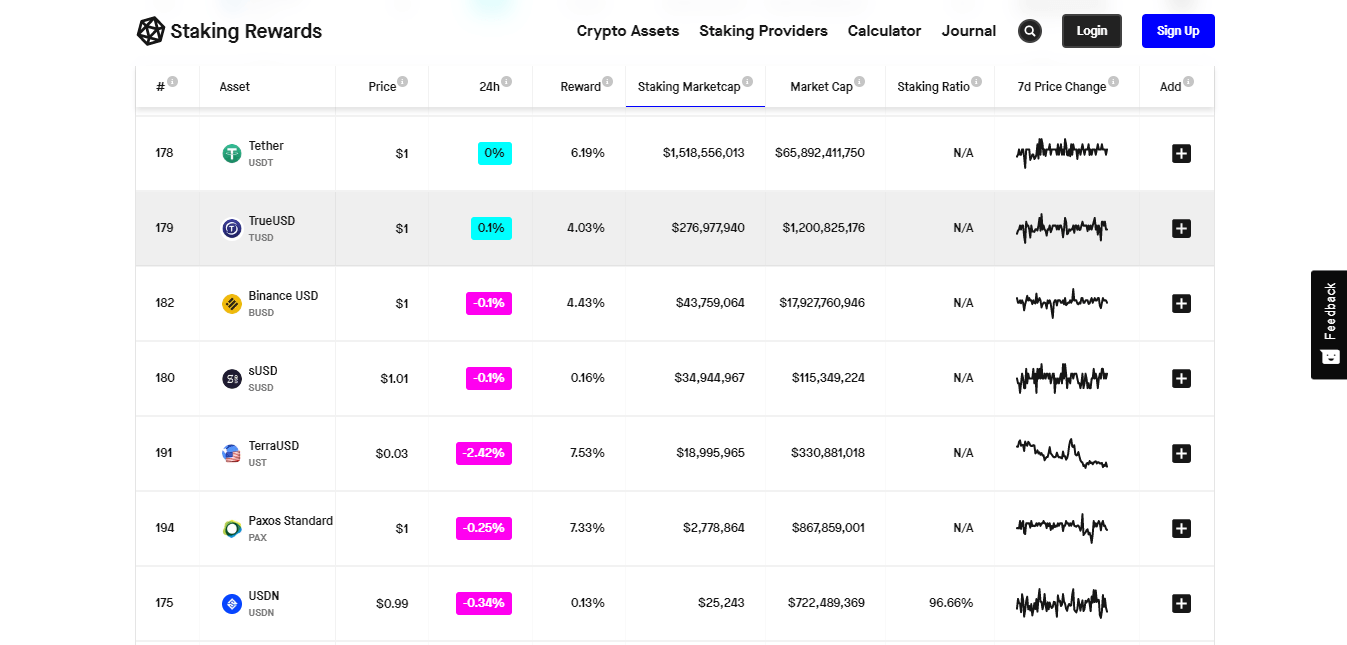This screenshot has width=1347, height=645.
Task: Click the TrueUSD coin icon
Action: (x=232, y=228)
